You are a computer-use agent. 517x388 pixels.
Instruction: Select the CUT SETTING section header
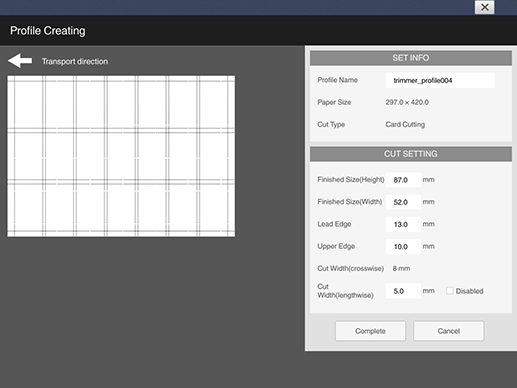(x=411, y=154)
